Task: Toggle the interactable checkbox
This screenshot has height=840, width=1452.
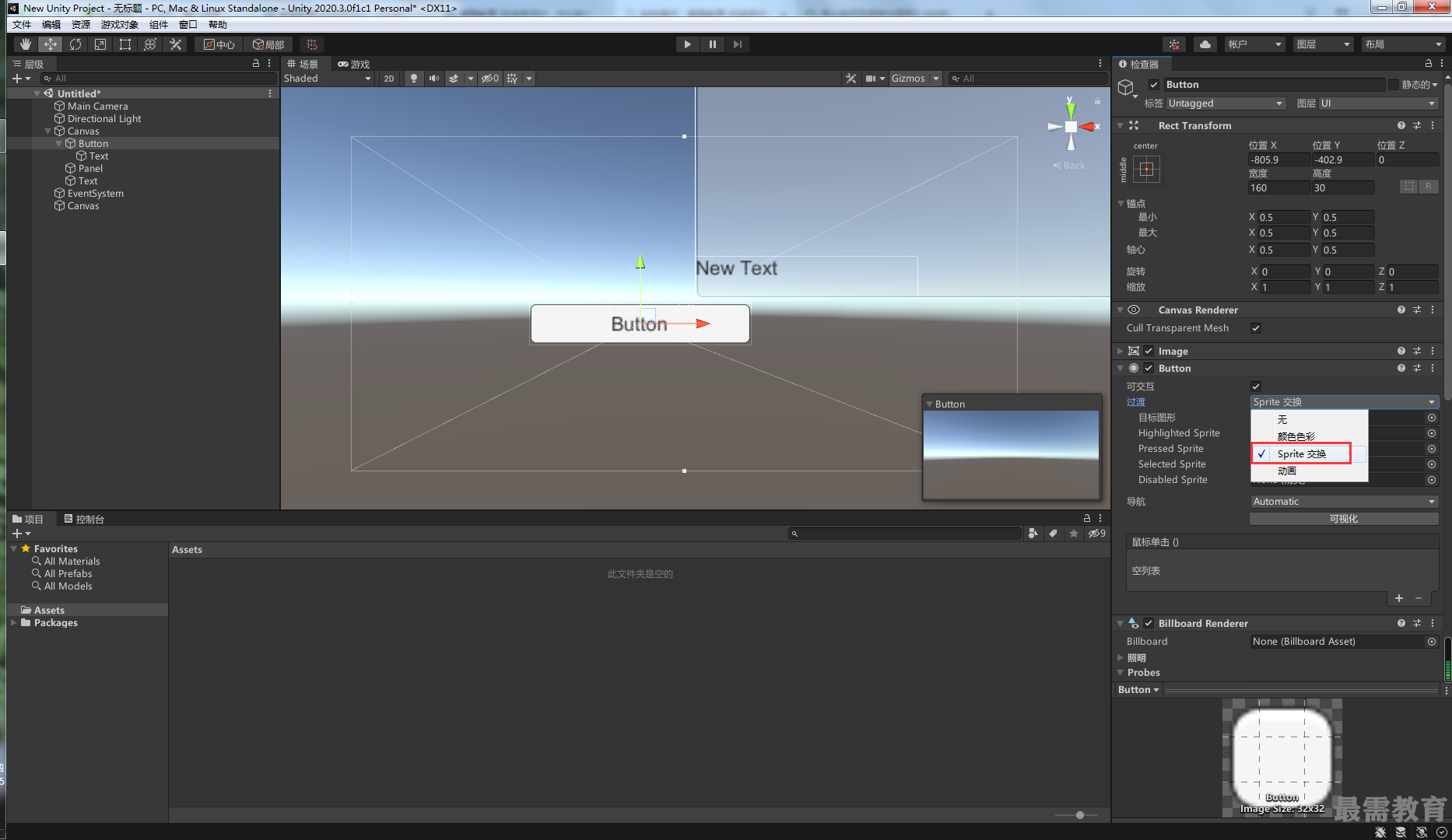Action: [1256, 387]
